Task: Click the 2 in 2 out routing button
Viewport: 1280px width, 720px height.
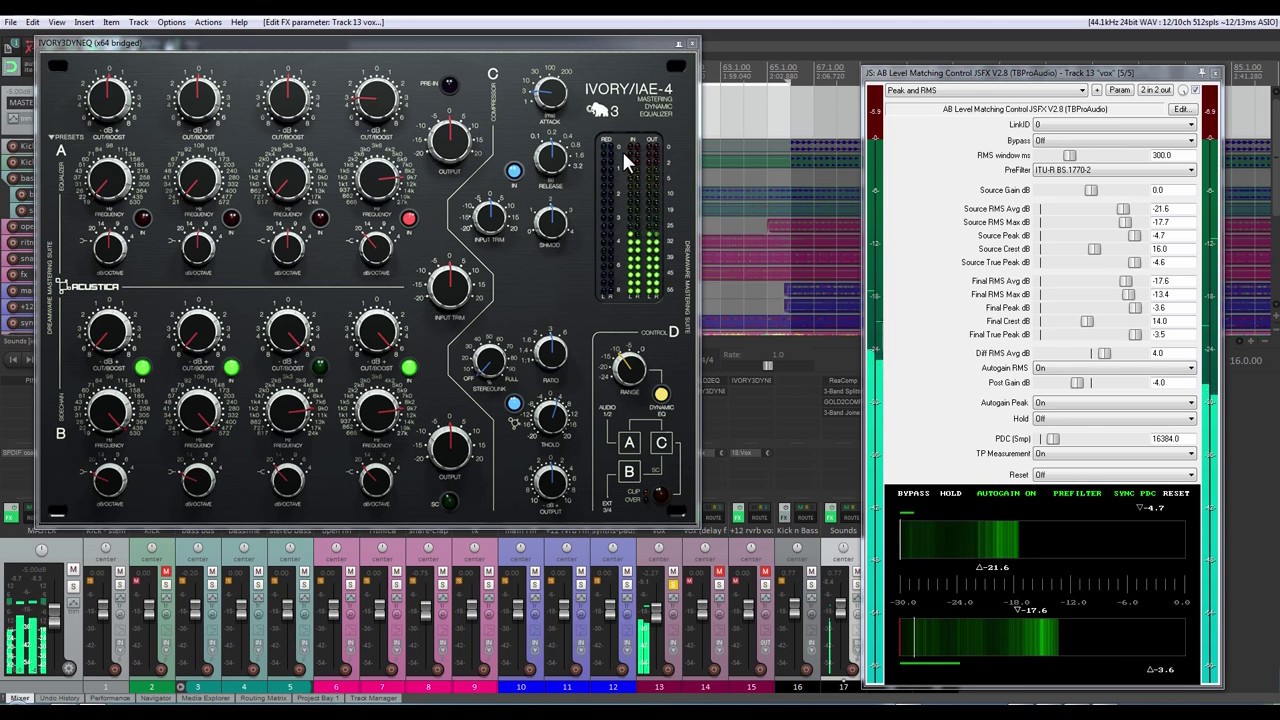Action: tap(1155, 90)
